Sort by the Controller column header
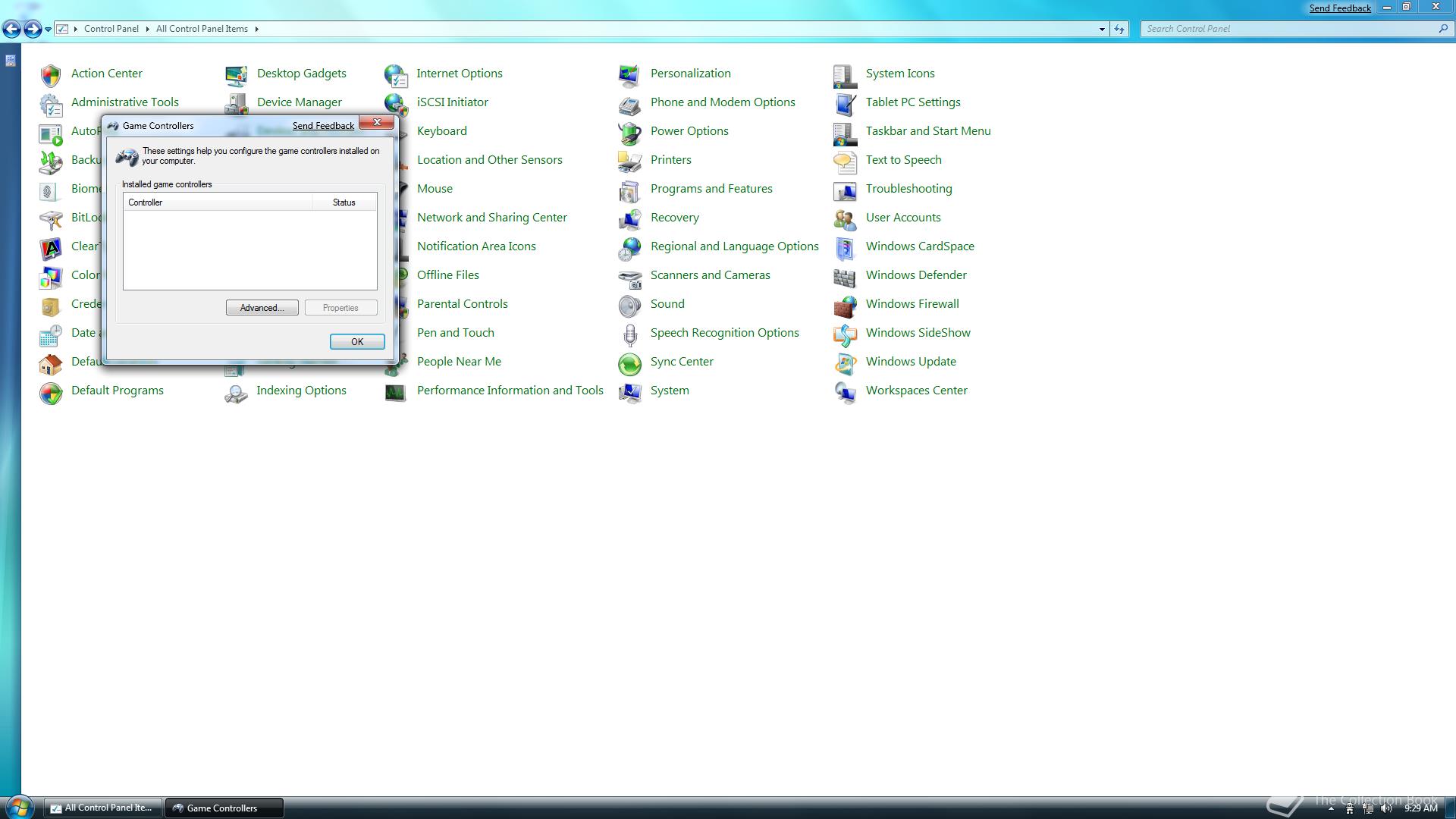 coord(218,202)
